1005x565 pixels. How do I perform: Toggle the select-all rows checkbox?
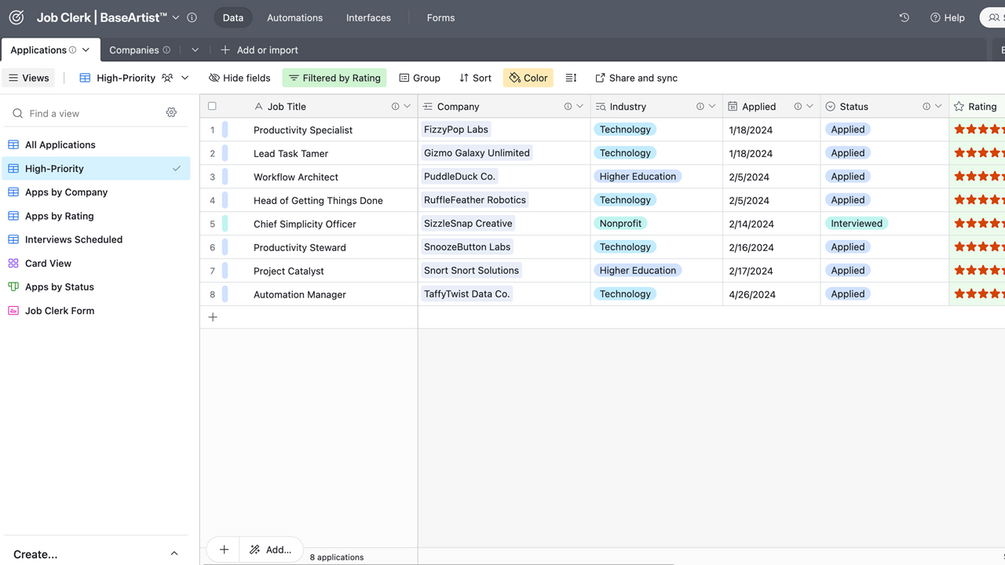(x=212, y=106)
